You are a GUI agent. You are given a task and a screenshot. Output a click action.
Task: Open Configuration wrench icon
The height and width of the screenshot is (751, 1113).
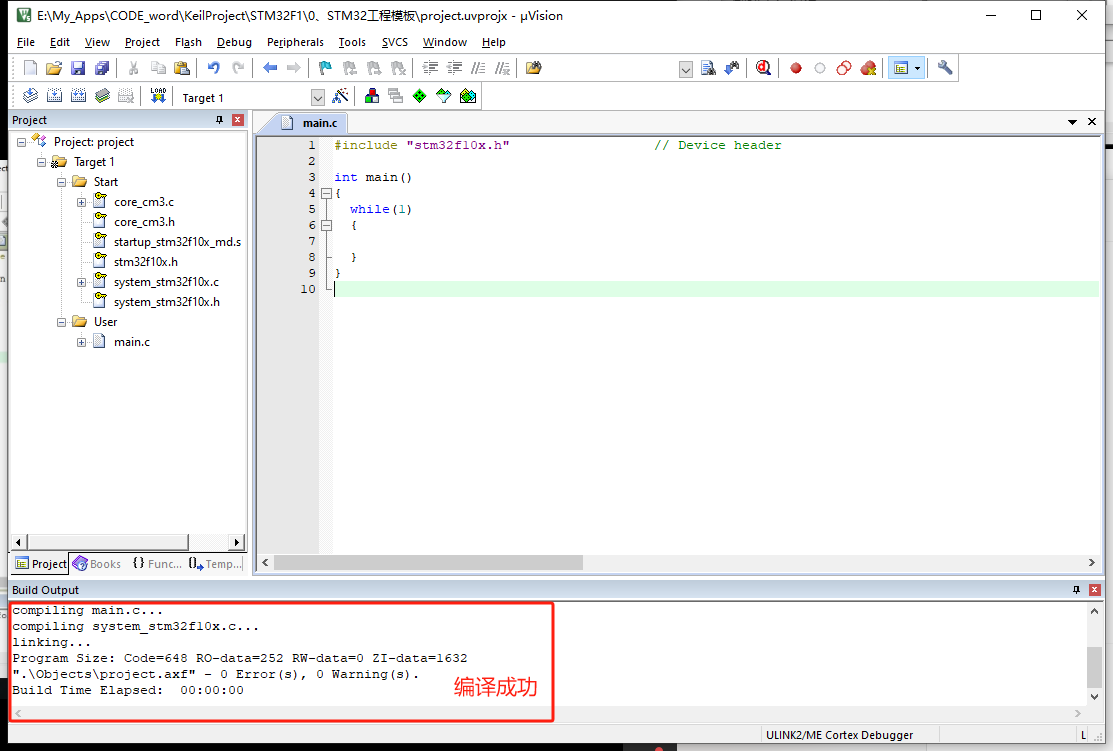click(945, 68)
